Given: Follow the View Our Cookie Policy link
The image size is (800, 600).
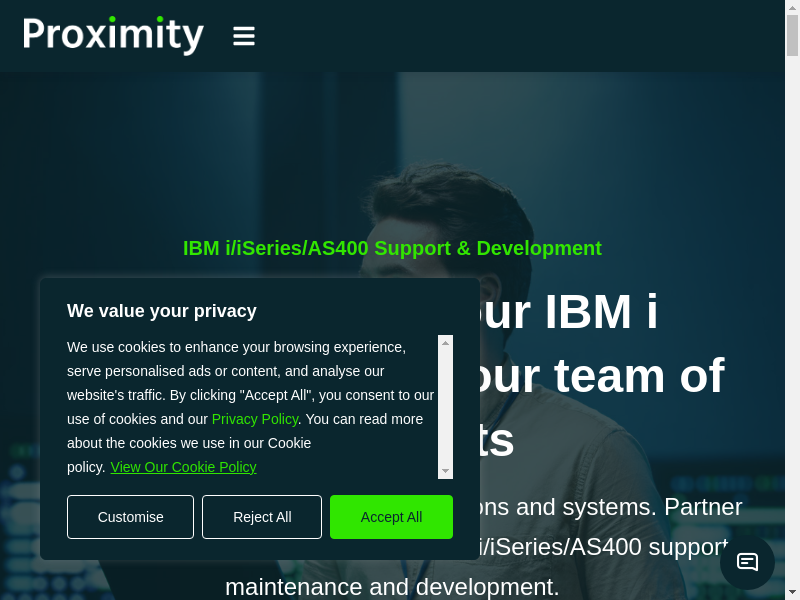Looking at the screenshot, I should (x=183, y=467).
